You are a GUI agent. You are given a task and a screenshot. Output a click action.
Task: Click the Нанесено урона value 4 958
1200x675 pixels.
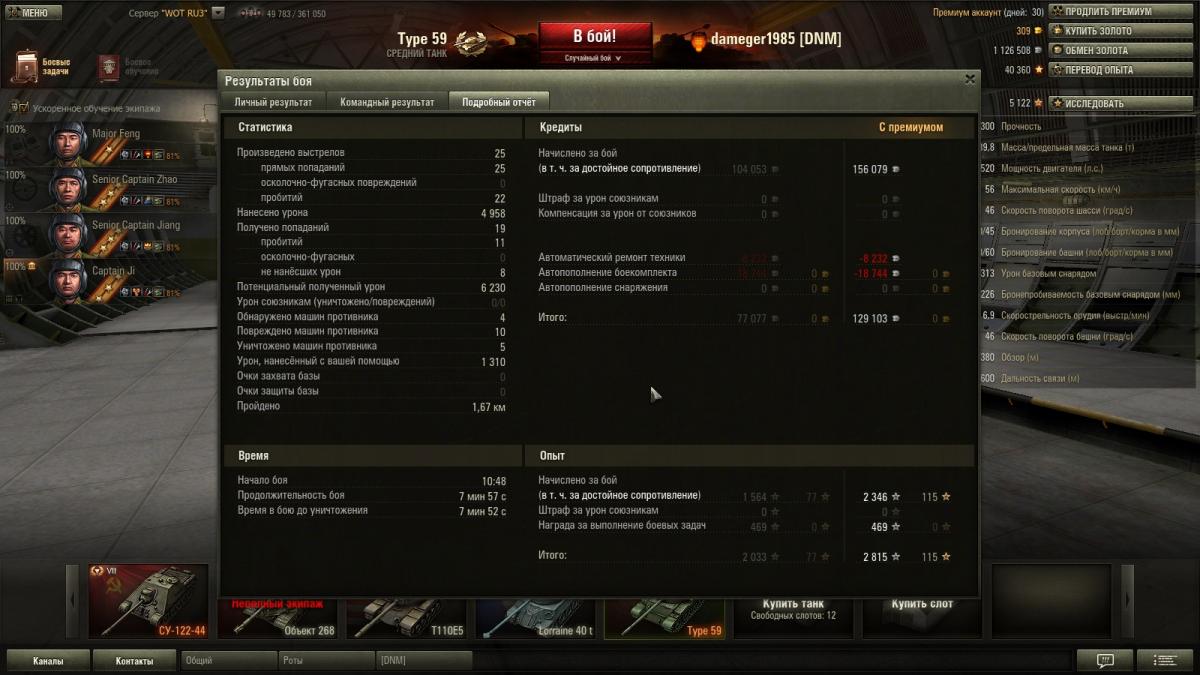493,213
